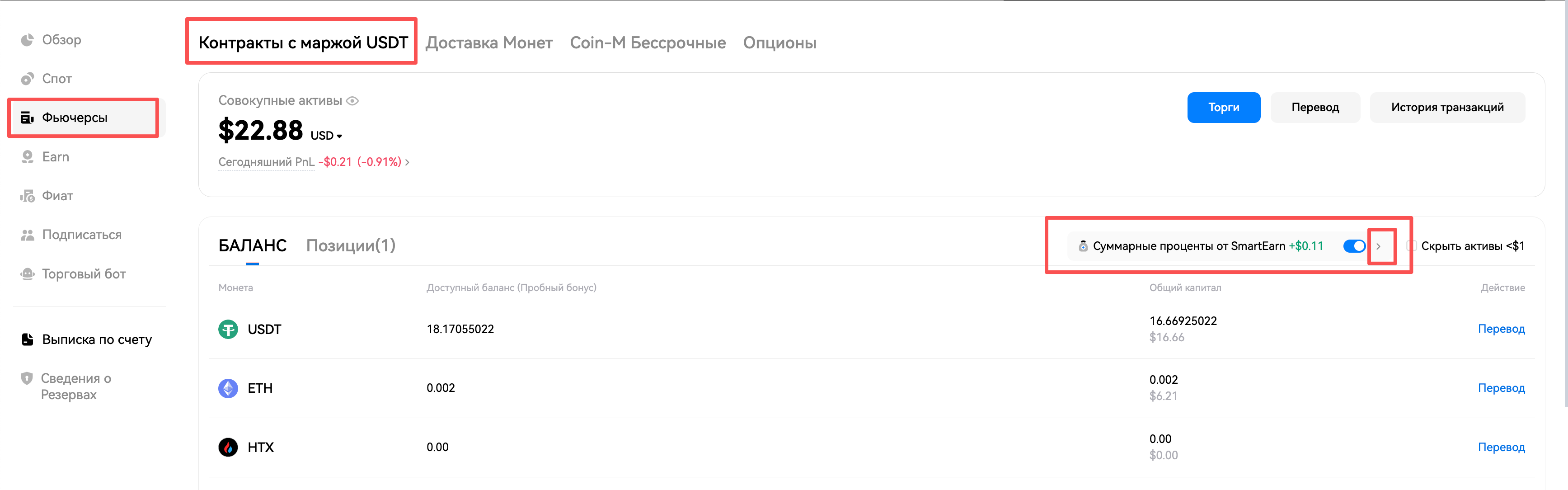The image size is (1568, 490).
Task: Click the Fiat (Фиат) sidebar icon
Action: (27, 196)
